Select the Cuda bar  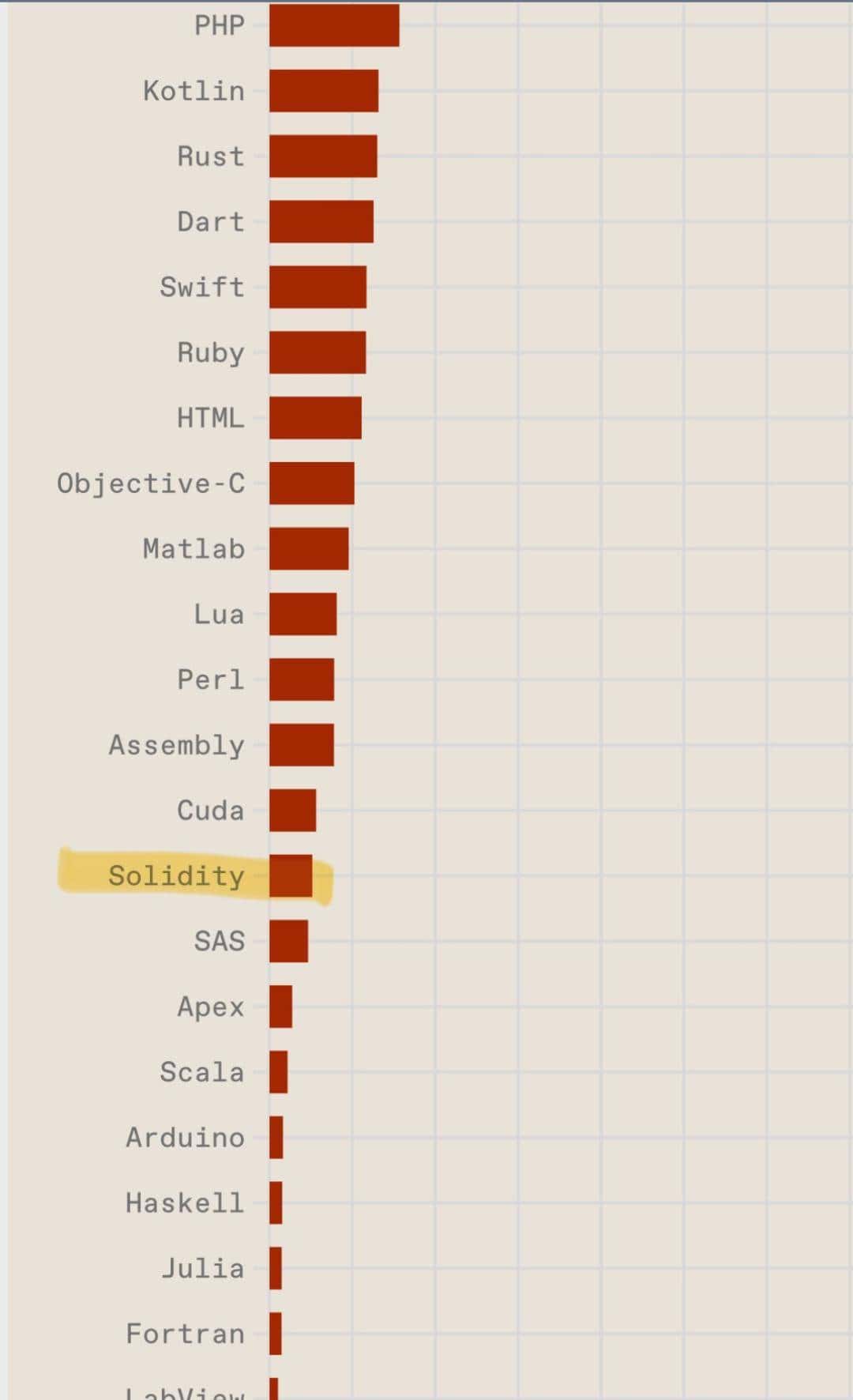pyautogui.click(x=292, y=810)
